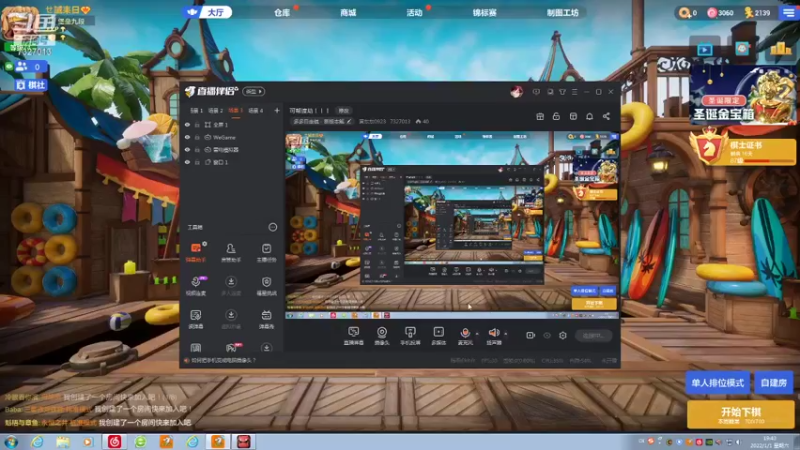
Task: Switch to the 场景 2 scene tab
Action: click(x=216, y=110)
